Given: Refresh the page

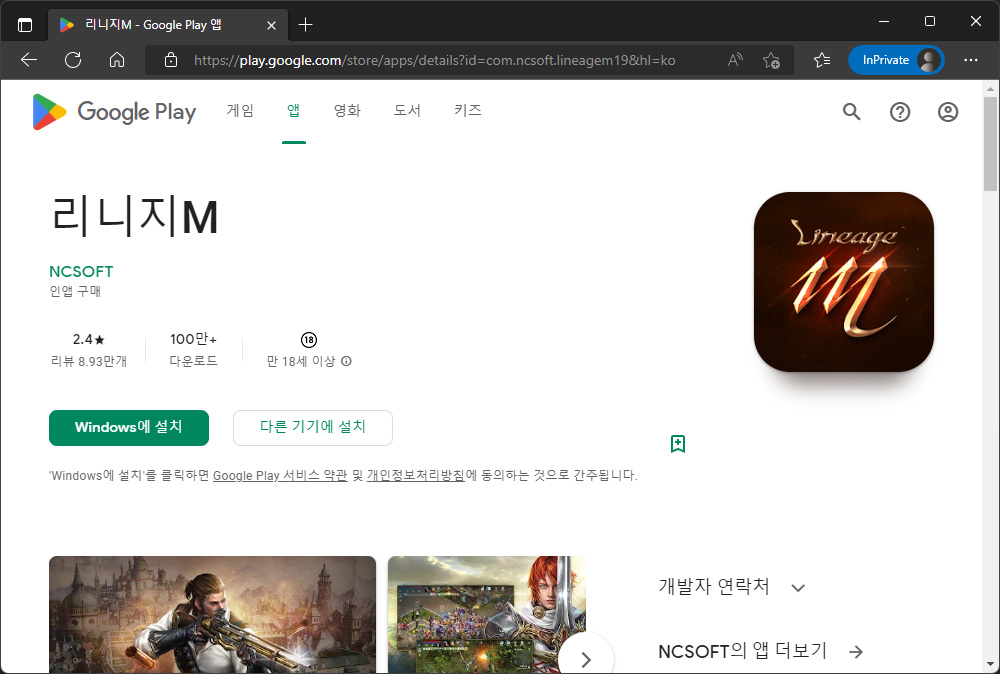Looking at the screenshot, I should 73,60.
